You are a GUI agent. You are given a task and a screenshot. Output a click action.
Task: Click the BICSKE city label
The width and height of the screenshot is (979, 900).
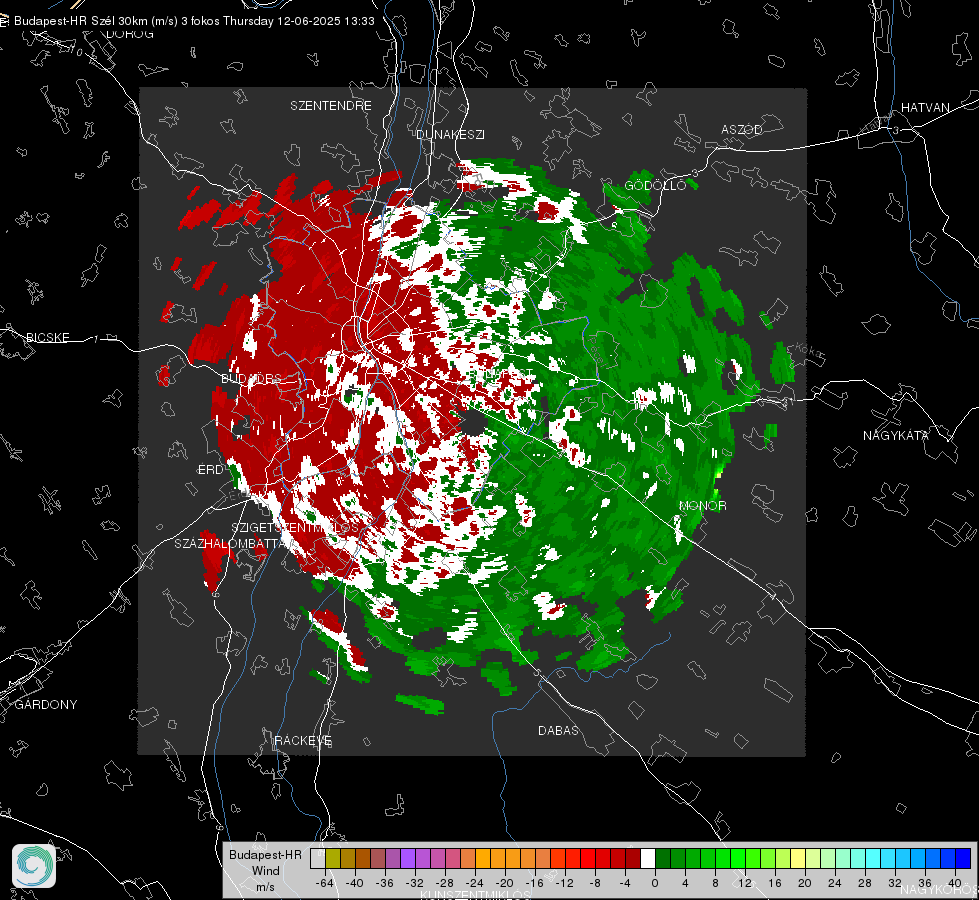[47, 337]
